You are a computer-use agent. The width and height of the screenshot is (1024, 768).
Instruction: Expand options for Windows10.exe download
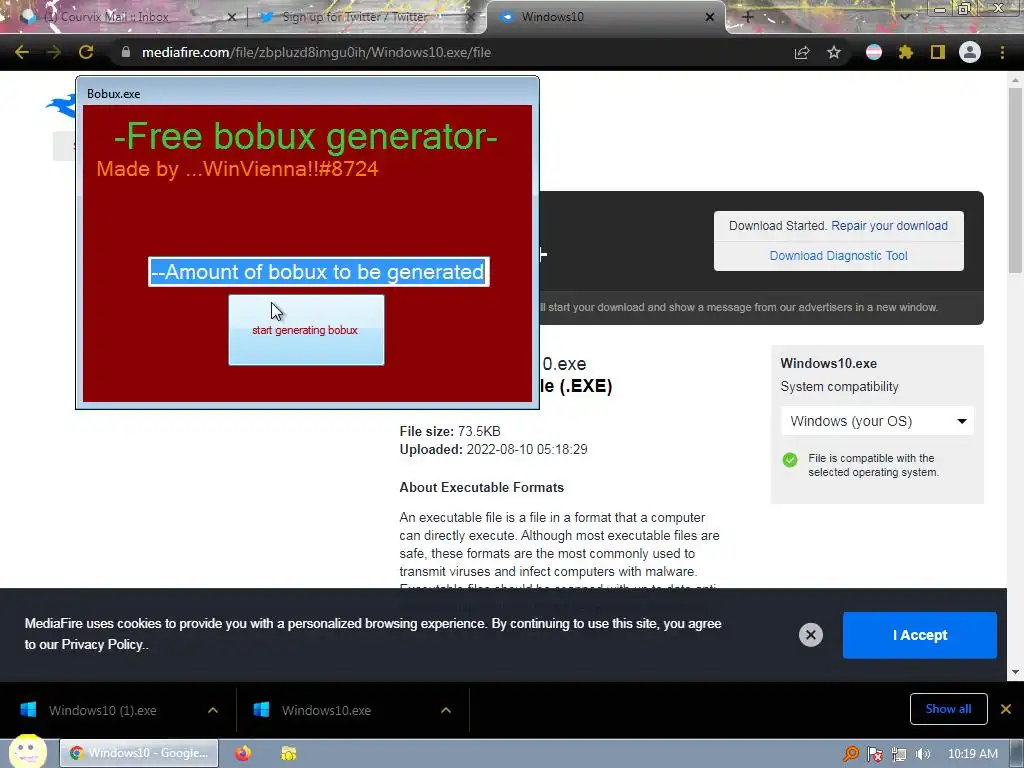click(446, 710)
